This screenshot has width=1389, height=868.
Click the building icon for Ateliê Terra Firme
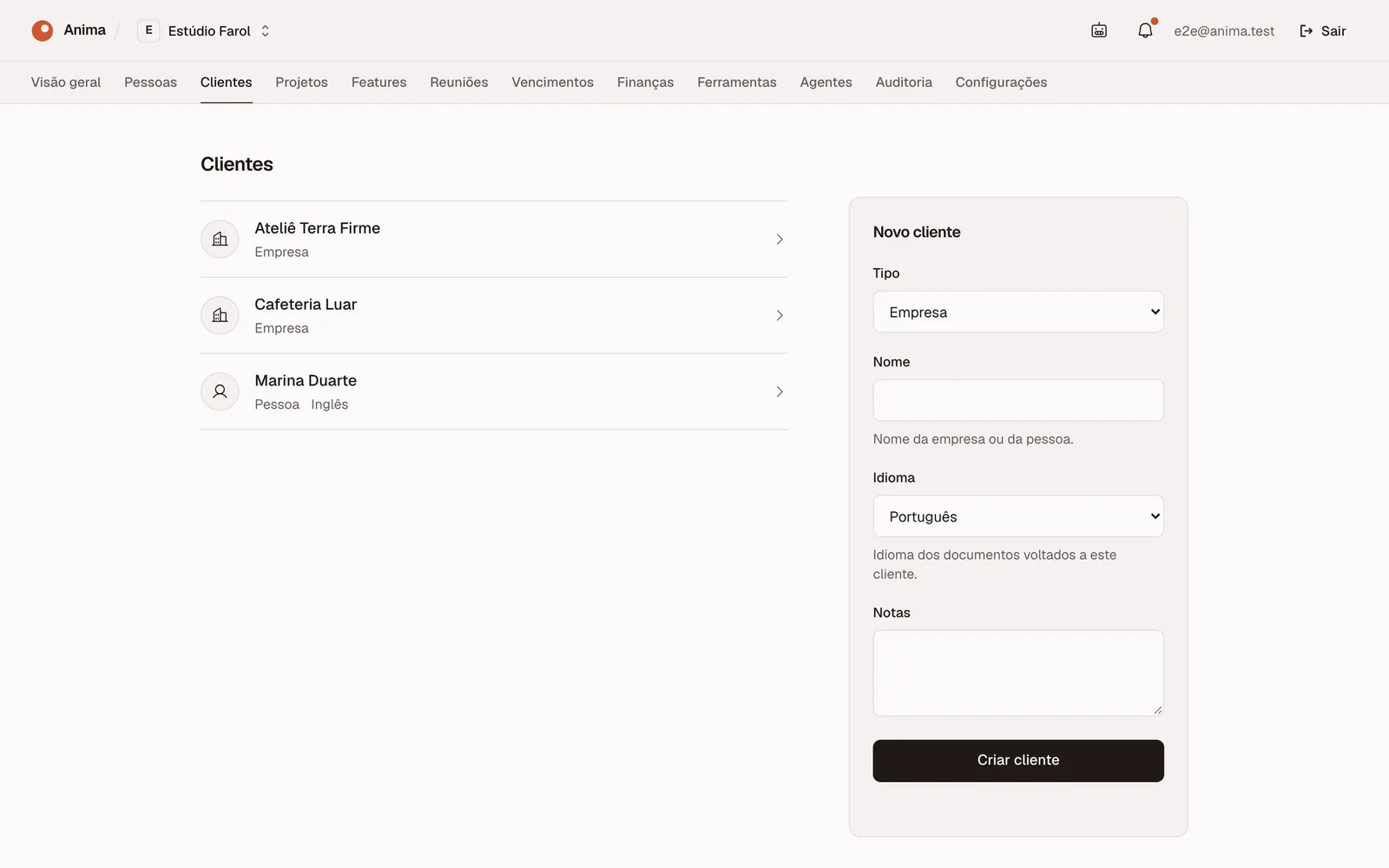tap(220, 239)
